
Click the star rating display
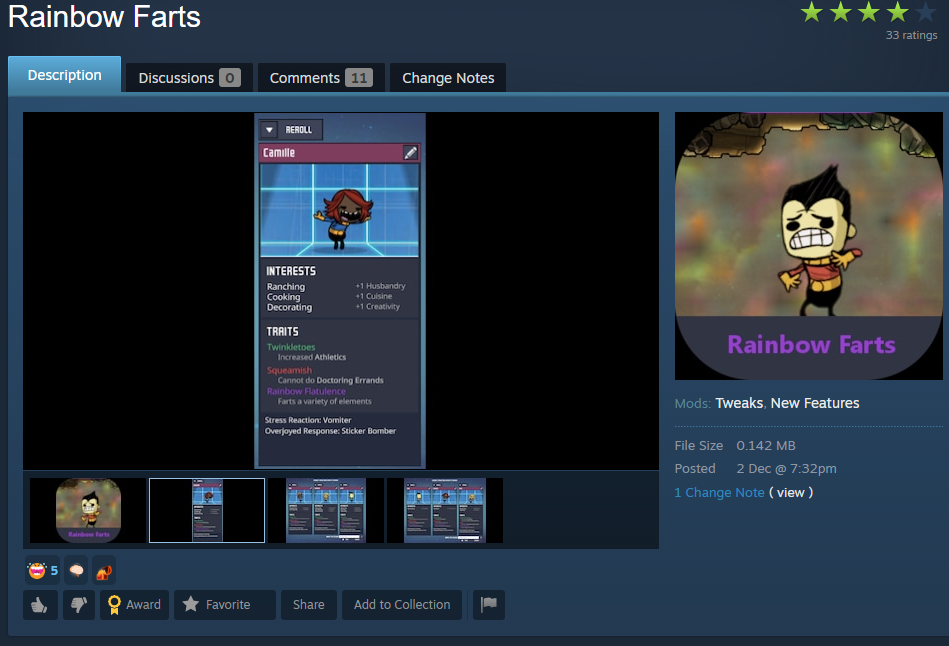[x=868, y=12]
